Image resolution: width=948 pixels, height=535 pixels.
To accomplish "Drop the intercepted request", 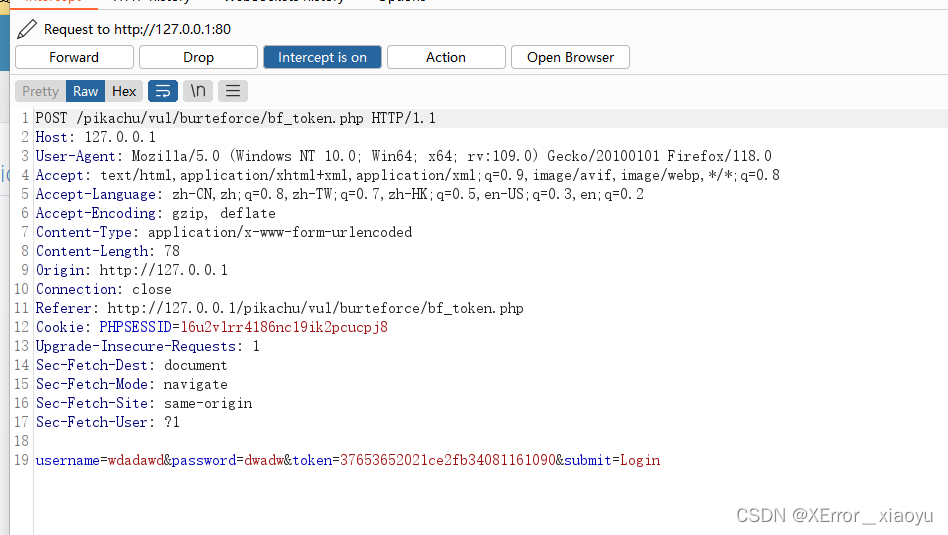I will pyautogui.click(x=198, y=57).
